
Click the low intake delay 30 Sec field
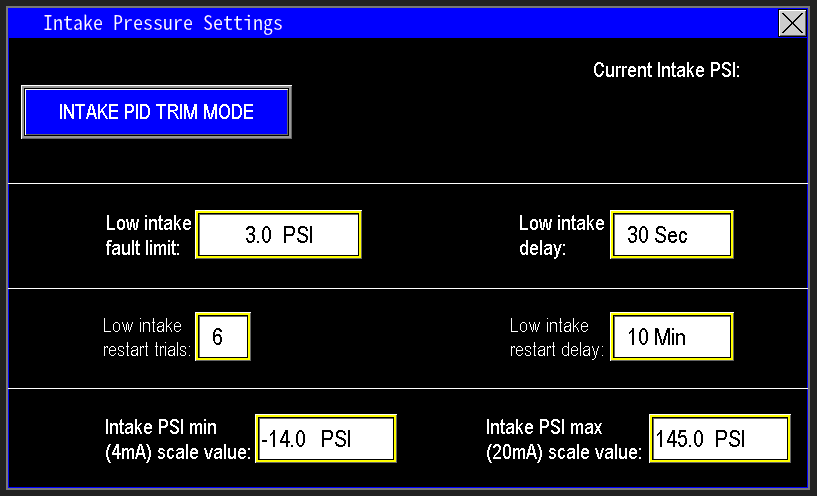671,235
